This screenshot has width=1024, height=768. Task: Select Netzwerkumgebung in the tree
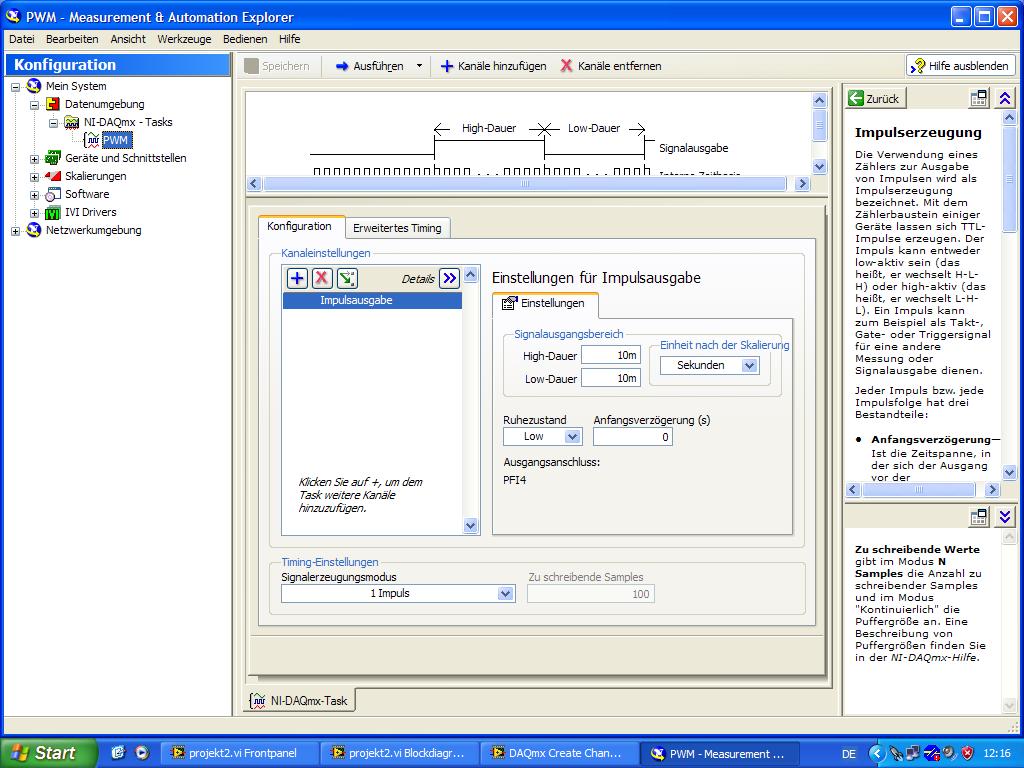(x=93, y=230)
